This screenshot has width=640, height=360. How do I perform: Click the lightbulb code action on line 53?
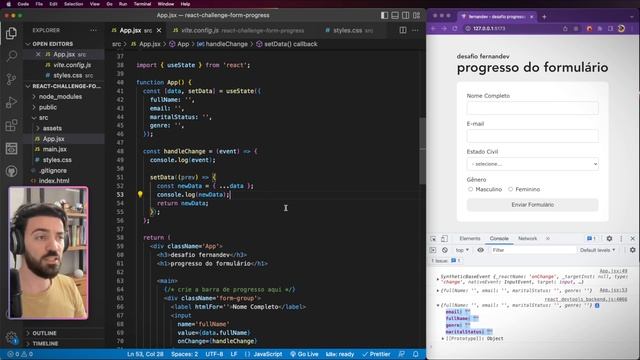click(x=140, y=194)
